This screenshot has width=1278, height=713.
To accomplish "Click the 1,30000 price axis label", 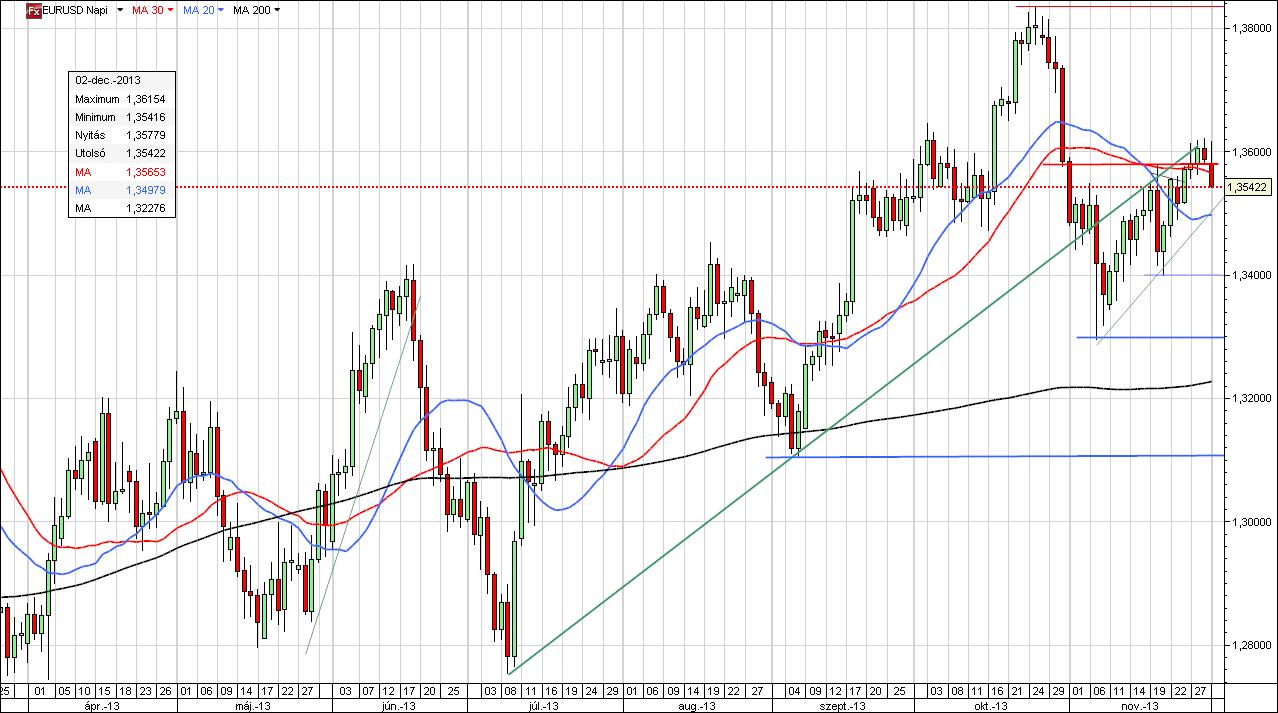I will coord(1252,522).
